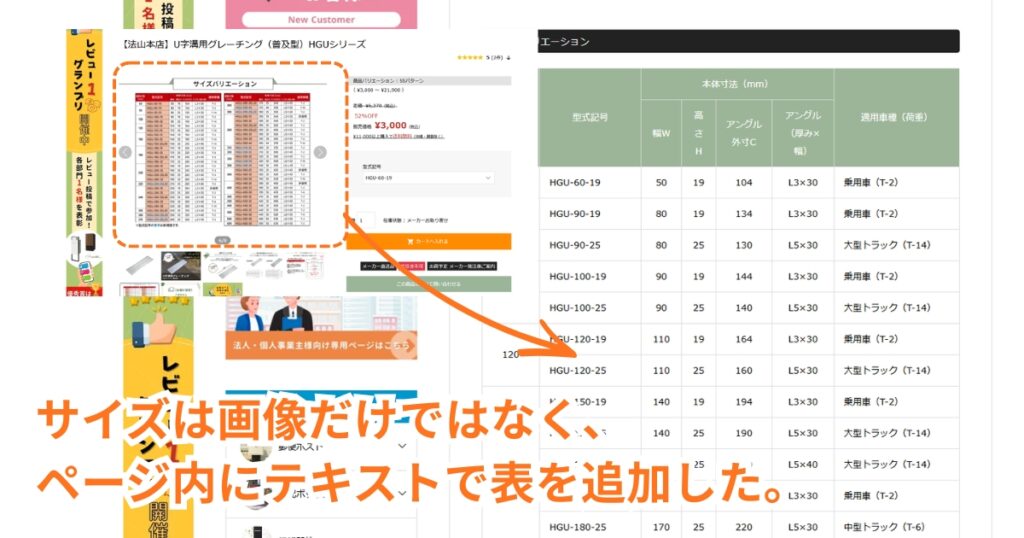Image resolution: width=1024 pixels, height=538 pixels.
Task: Open the 型式記号 dropdown showing HGU-60-19
Action: pyautogui.click(x=428, y=178)
